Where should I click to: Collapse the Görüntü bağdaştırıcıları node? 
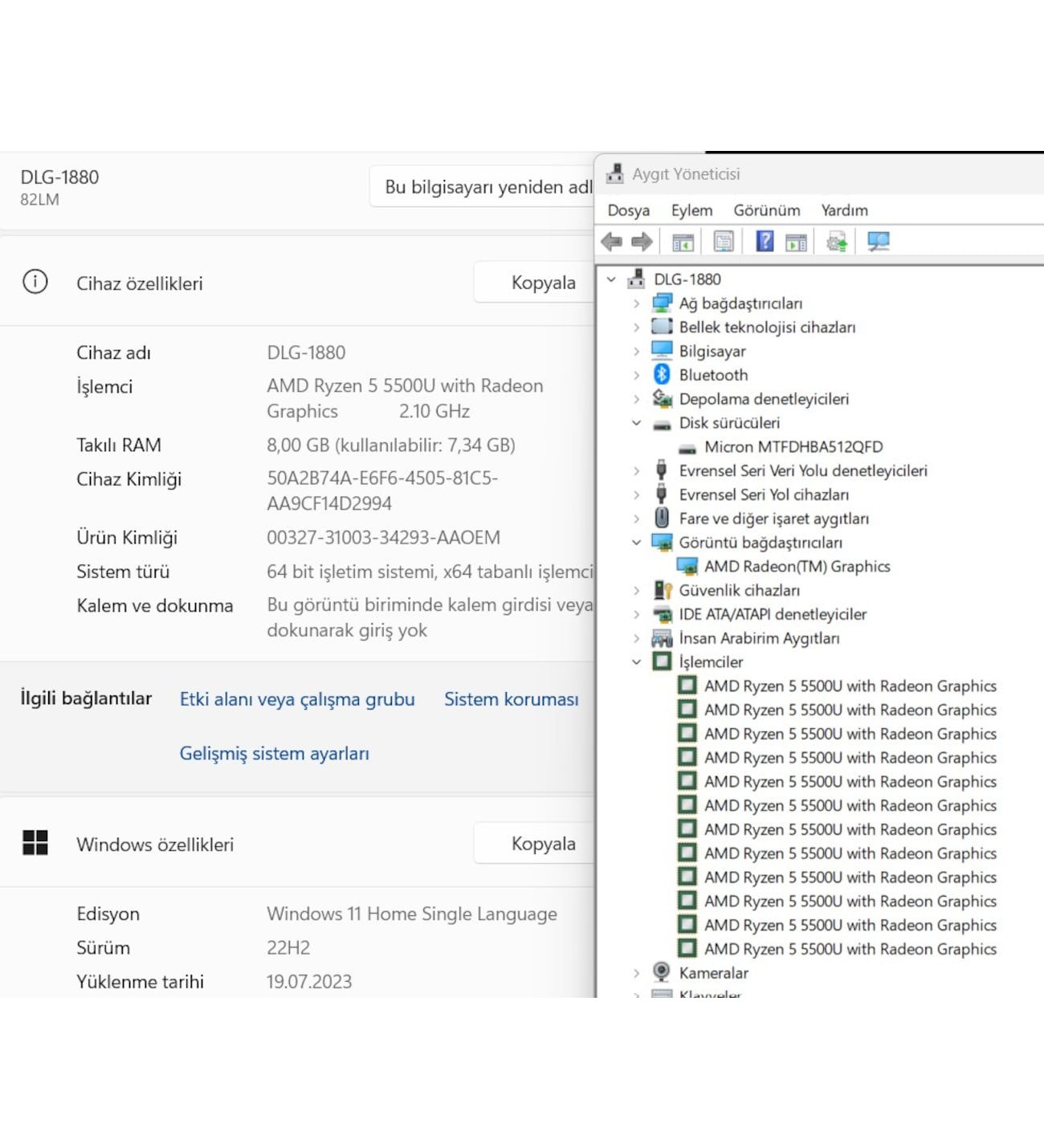click(636, 543)
